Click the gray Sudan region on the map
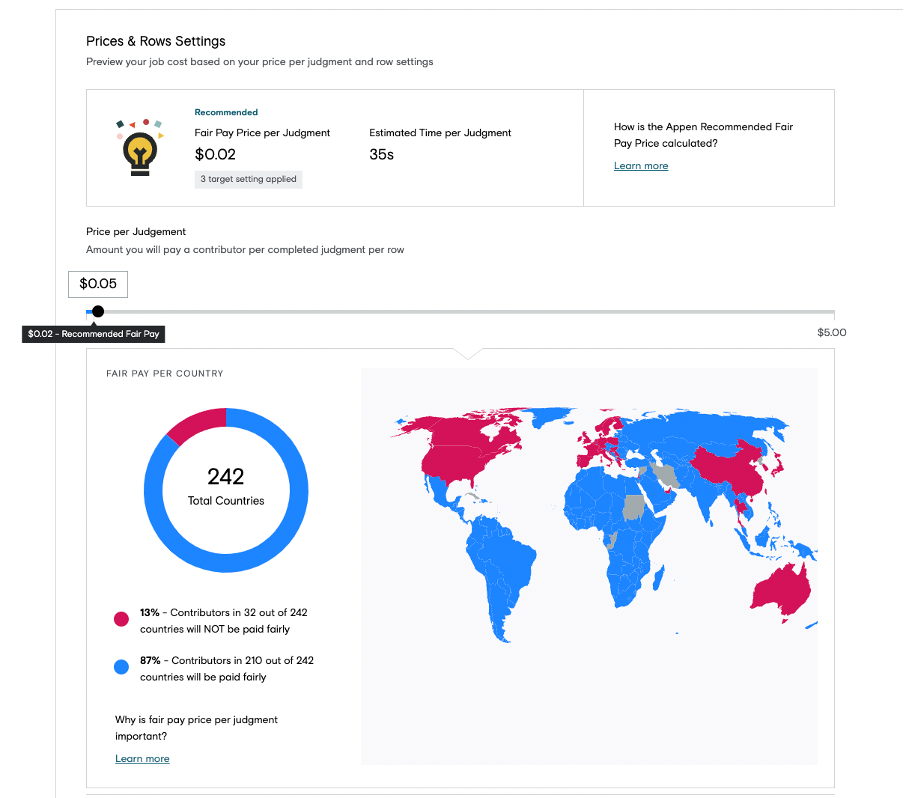Viewport: 904px width, 798px height. [634, 507]
